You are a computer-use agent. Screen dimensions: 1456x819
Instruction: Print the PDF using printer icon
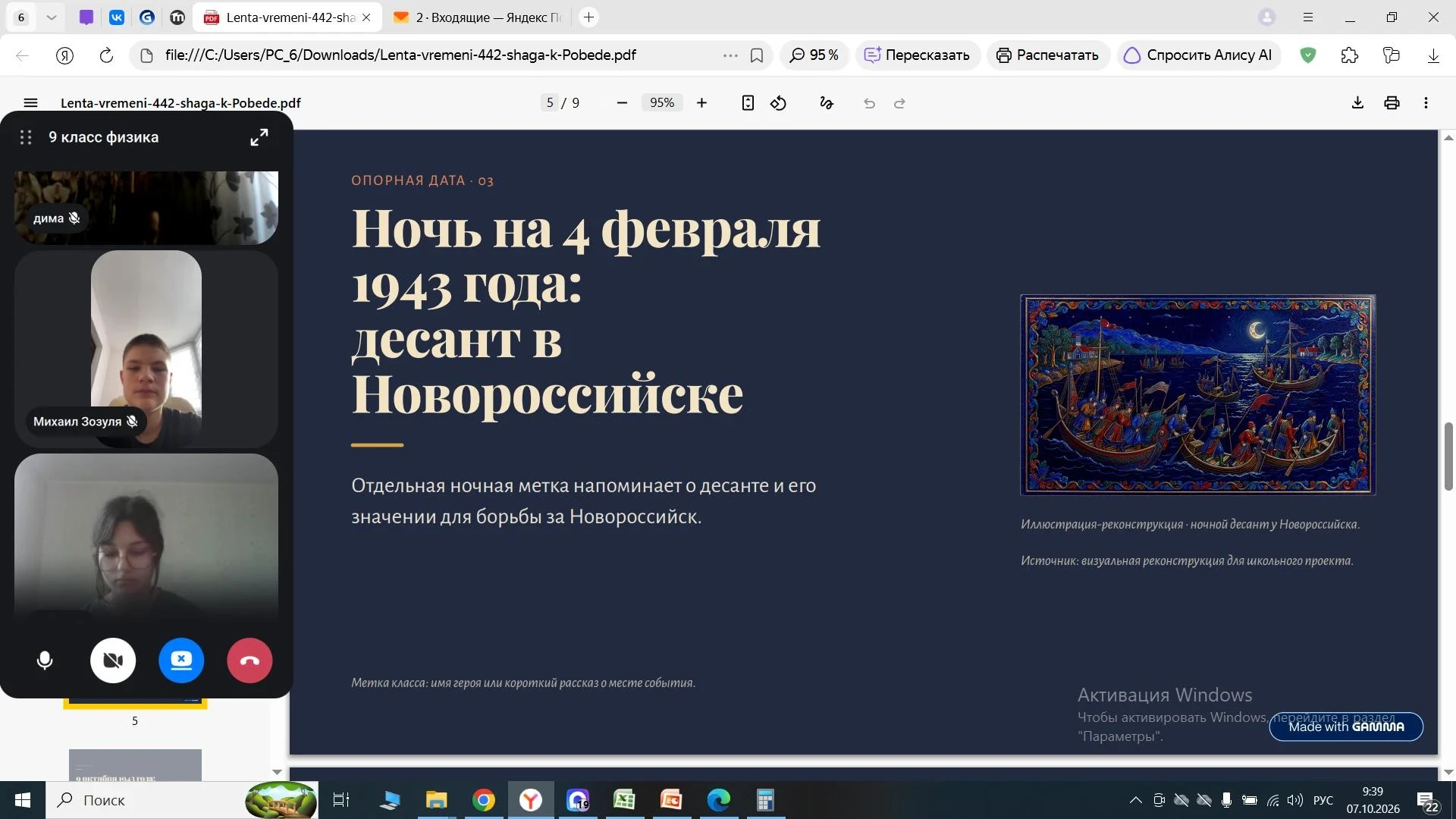tap(1392, 103)
